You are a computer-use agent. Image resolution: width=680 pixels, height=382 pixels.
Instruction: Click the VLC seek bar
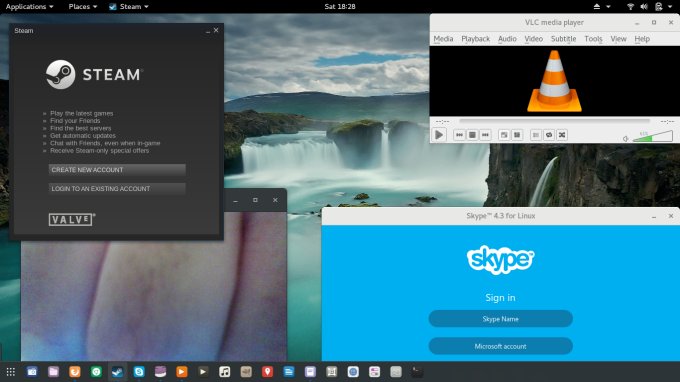555,121
